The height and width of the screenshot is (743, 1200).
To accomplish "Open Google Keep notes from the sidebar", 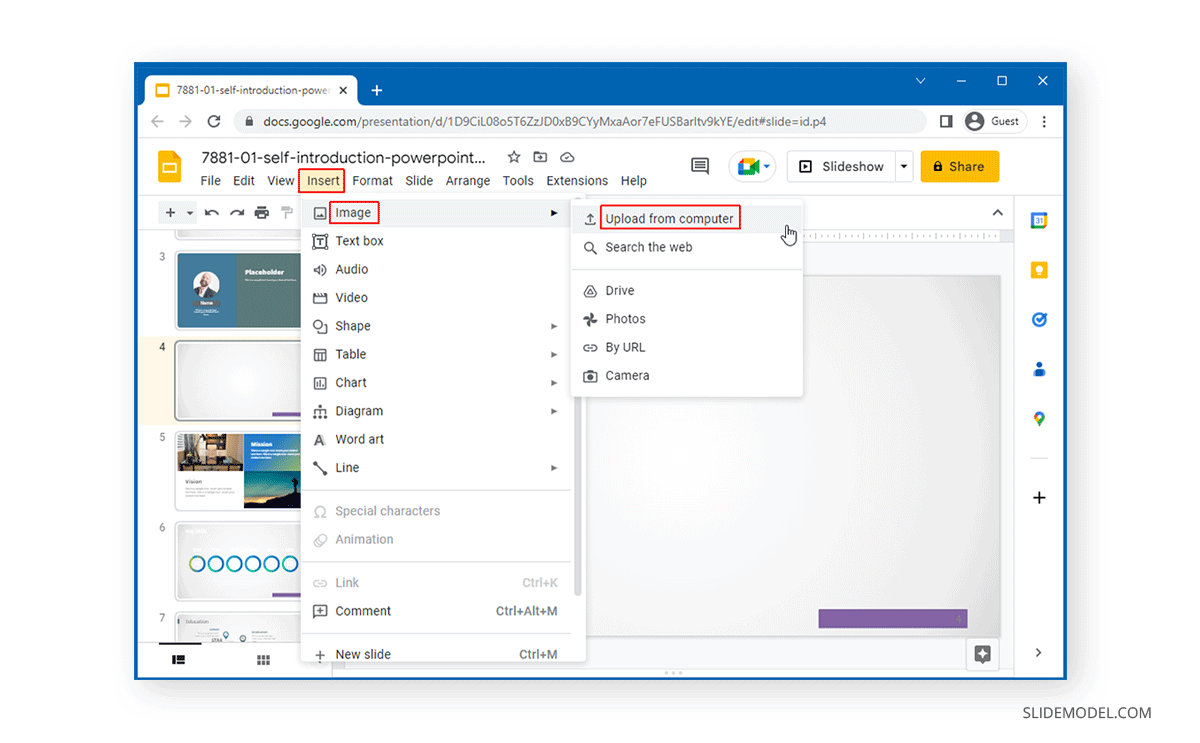I will 1038,270.
